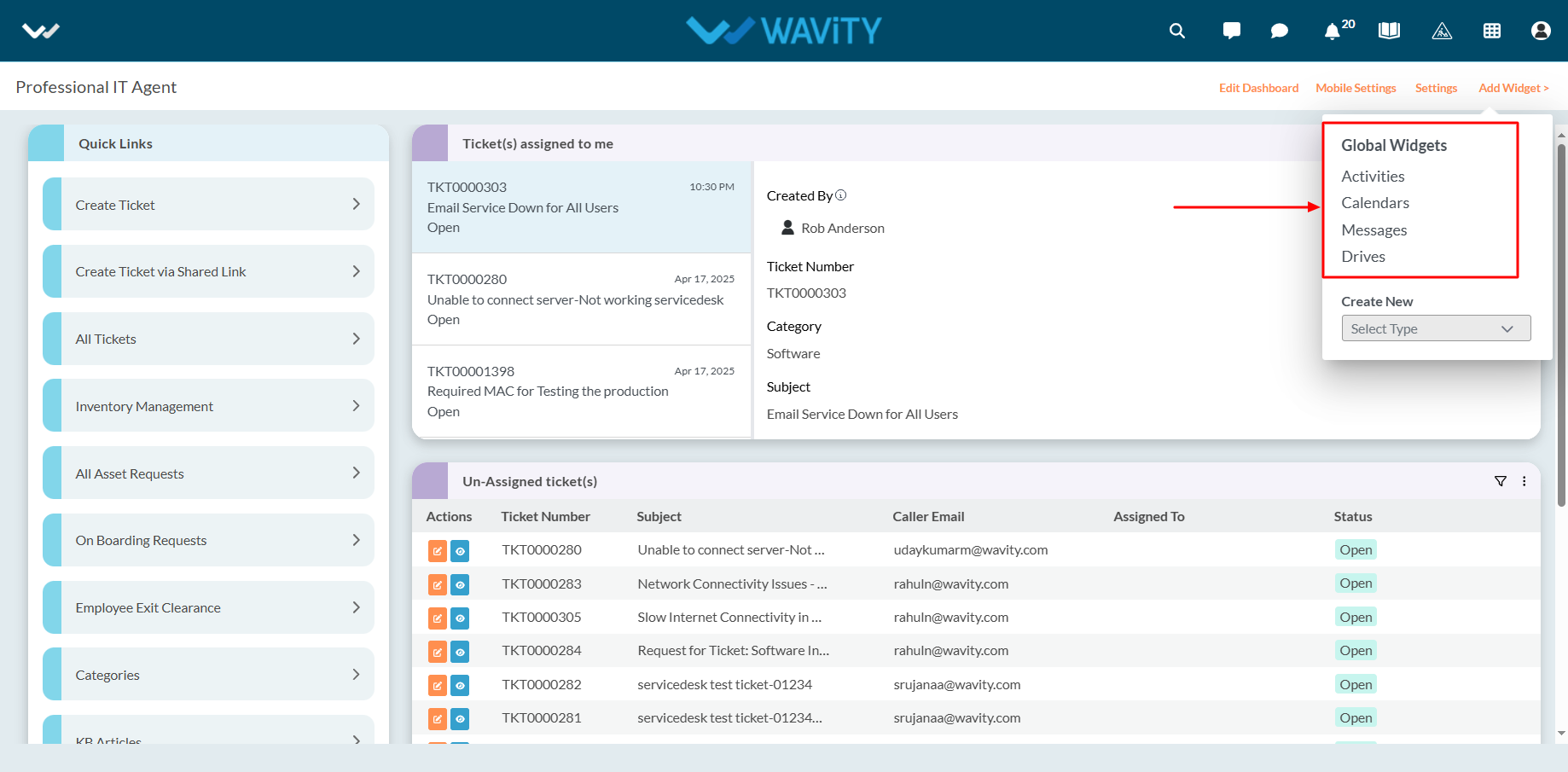Click the Assigned To column header
Image resolution: width=1568 pixels, height=772 pixels.
point(1148,516)
